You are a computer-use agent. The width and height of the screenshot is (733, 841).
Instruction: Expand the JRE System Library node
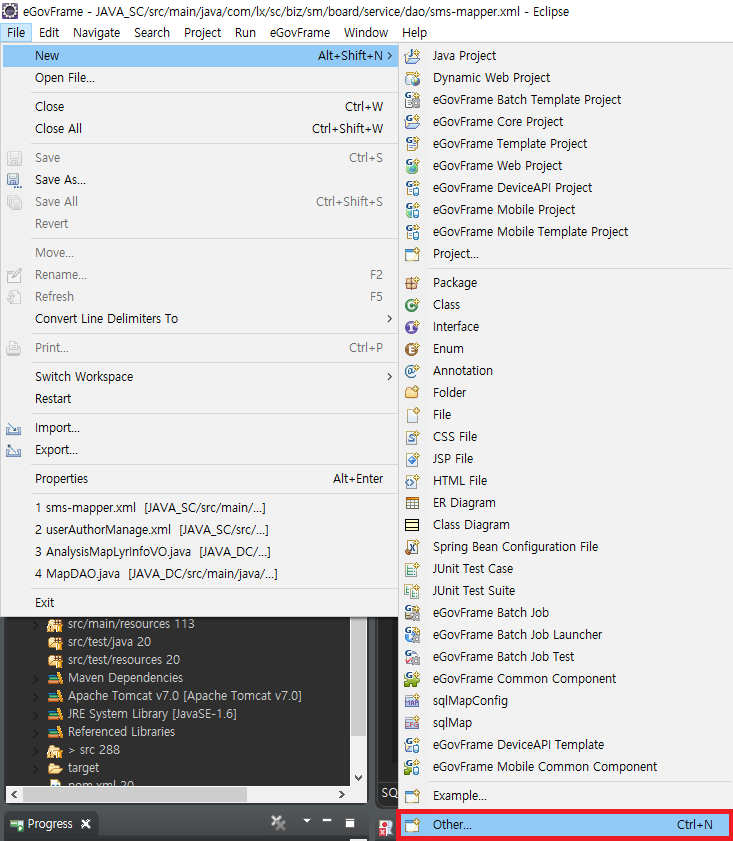click(x=35, y=714)
